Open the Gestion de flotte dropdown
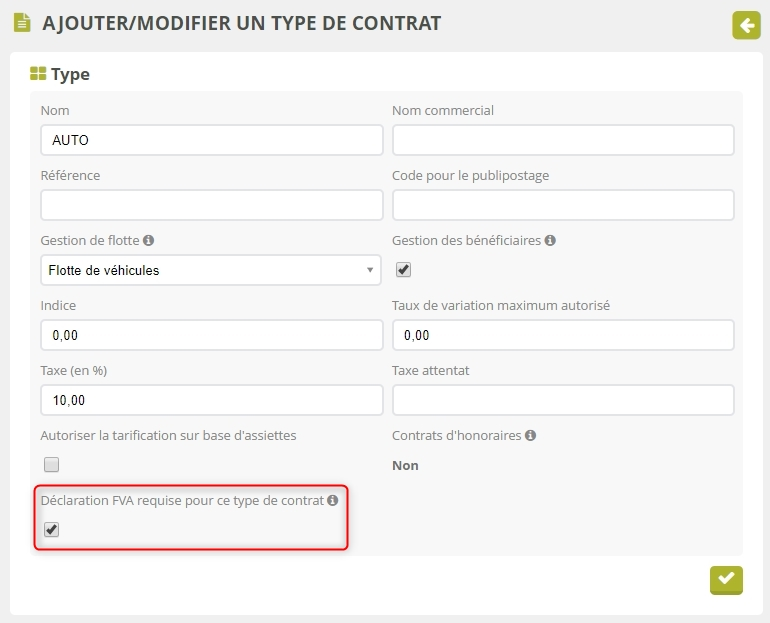This screenshot has width=770, height=623. [211, 270]
